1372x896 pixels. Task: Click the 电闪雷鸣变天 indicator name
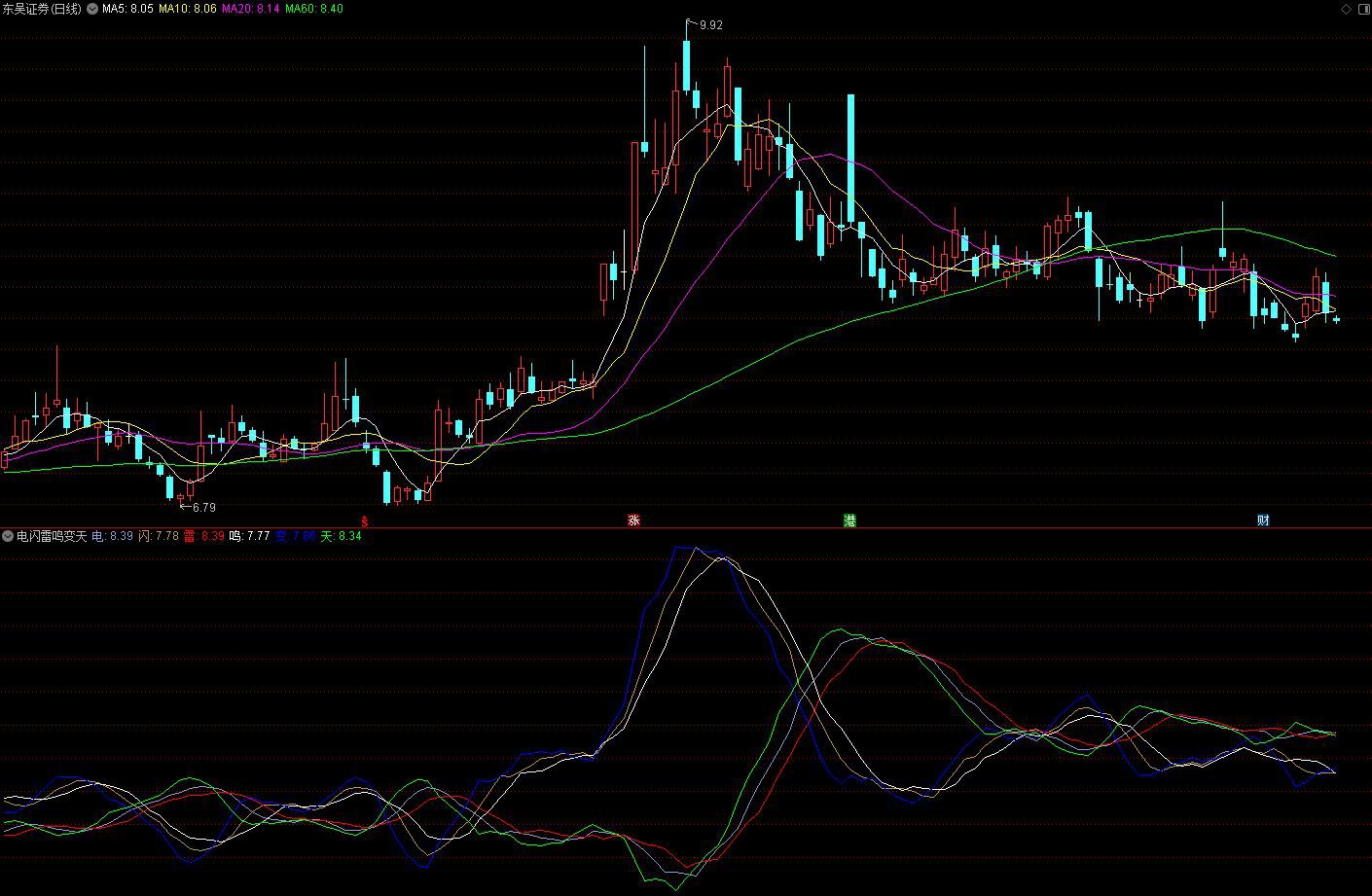(52, 536)
